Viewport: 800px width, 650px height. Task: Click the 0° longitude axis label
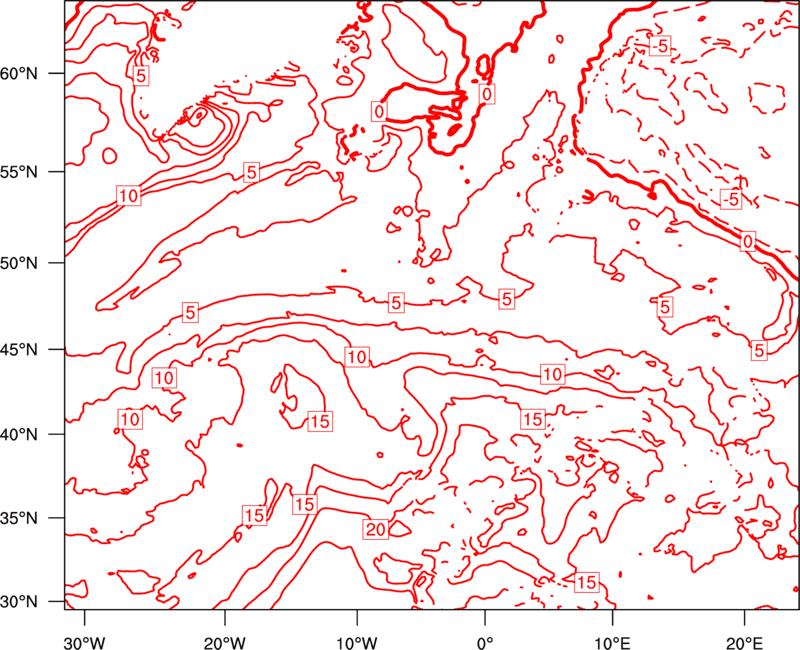(485, 642)
